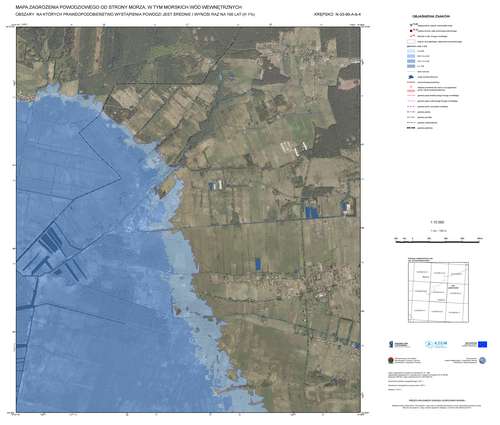Click the dark blue water body legend symbol
The width and height of the screenshot is (500, 425).
tap(411, 77)
